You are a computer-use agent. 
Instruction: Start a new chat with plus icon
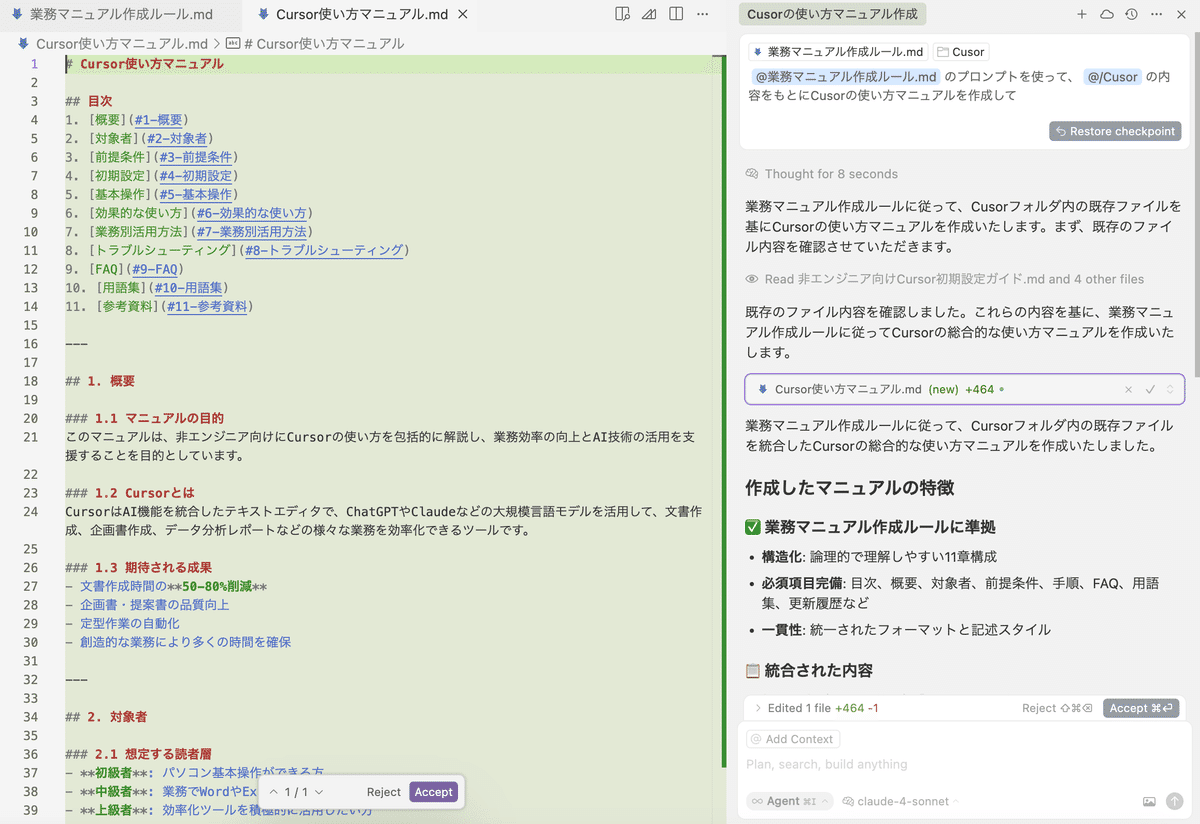point(1081,15)
